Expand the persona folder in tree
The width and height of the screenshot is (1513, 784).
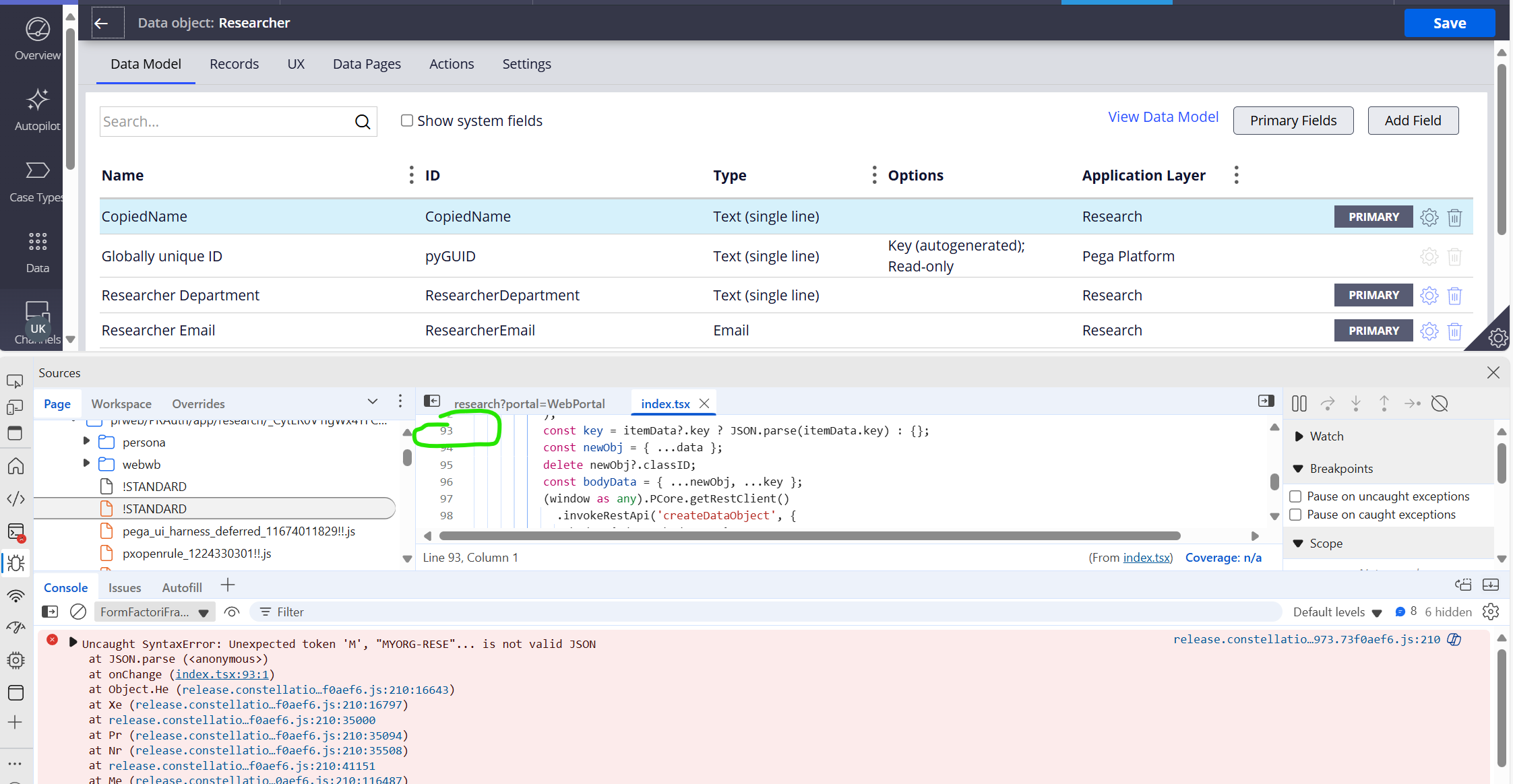pyautogui.click(x=86, y=441)
